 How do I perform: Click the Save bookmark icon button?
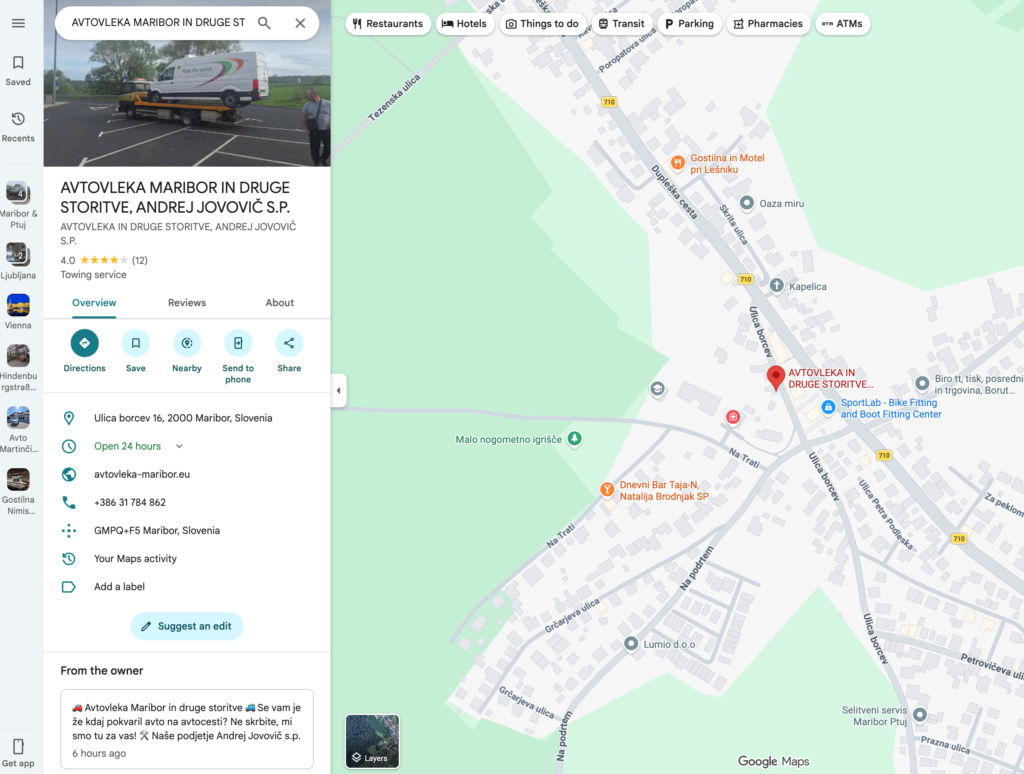tap(136, 343)
